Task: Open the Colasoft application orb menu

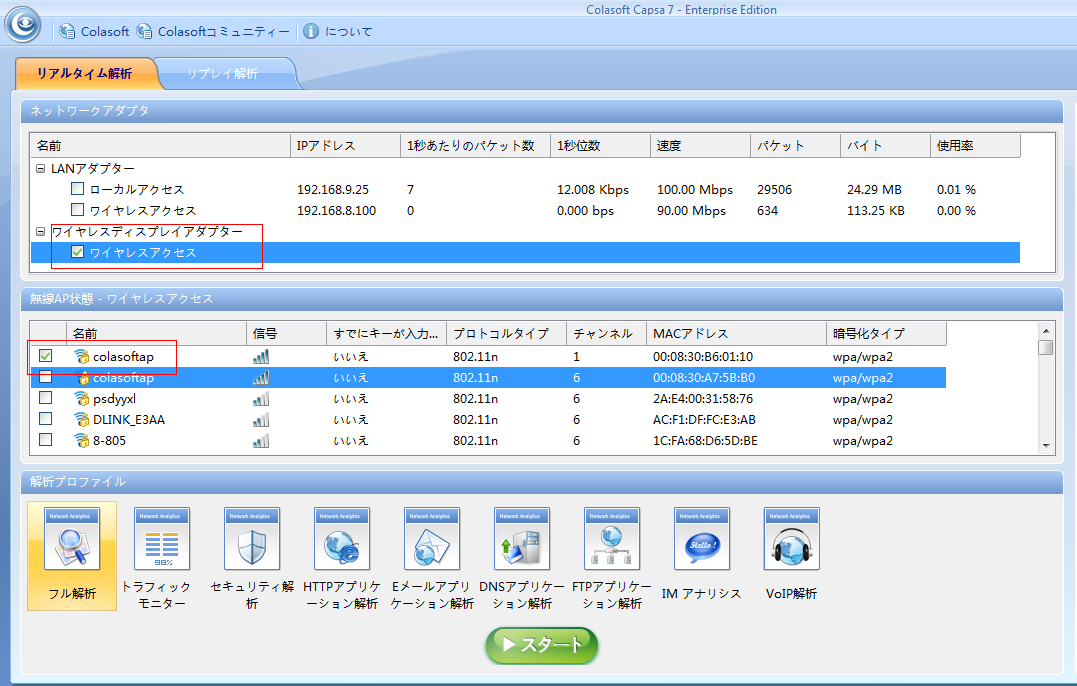Action: 23,24
